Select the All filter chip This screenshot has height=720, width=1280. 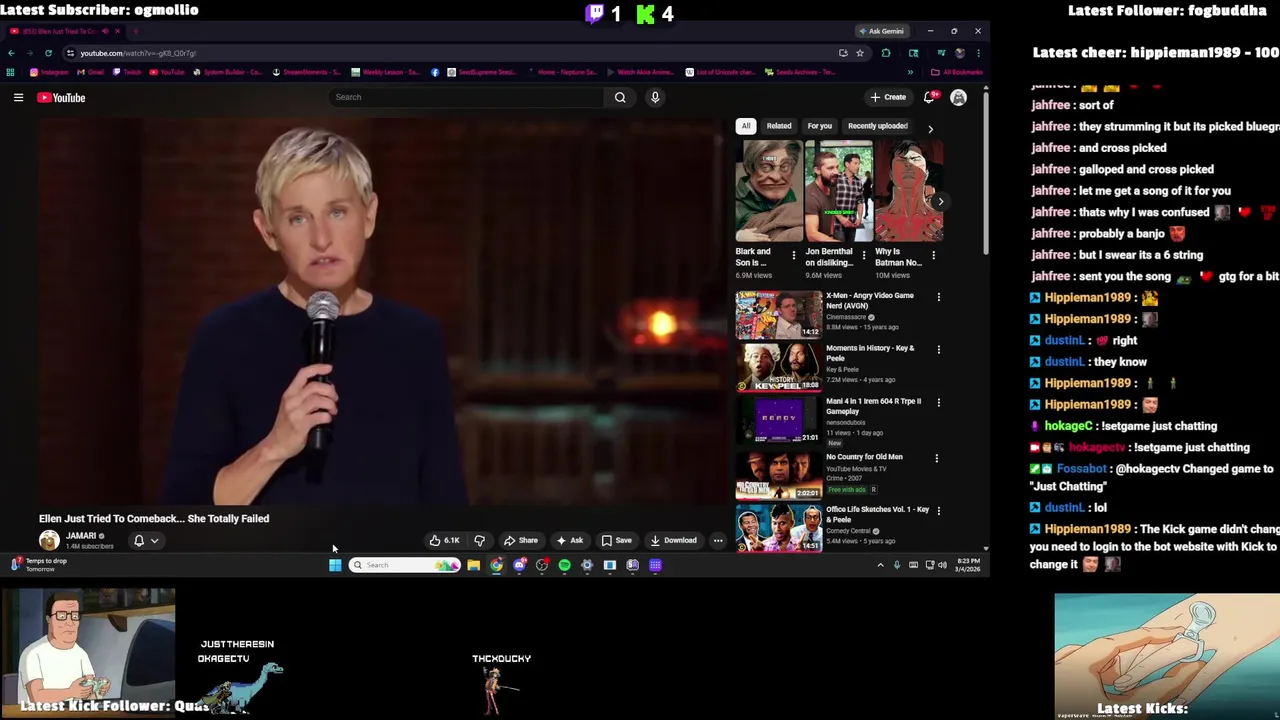745,126
